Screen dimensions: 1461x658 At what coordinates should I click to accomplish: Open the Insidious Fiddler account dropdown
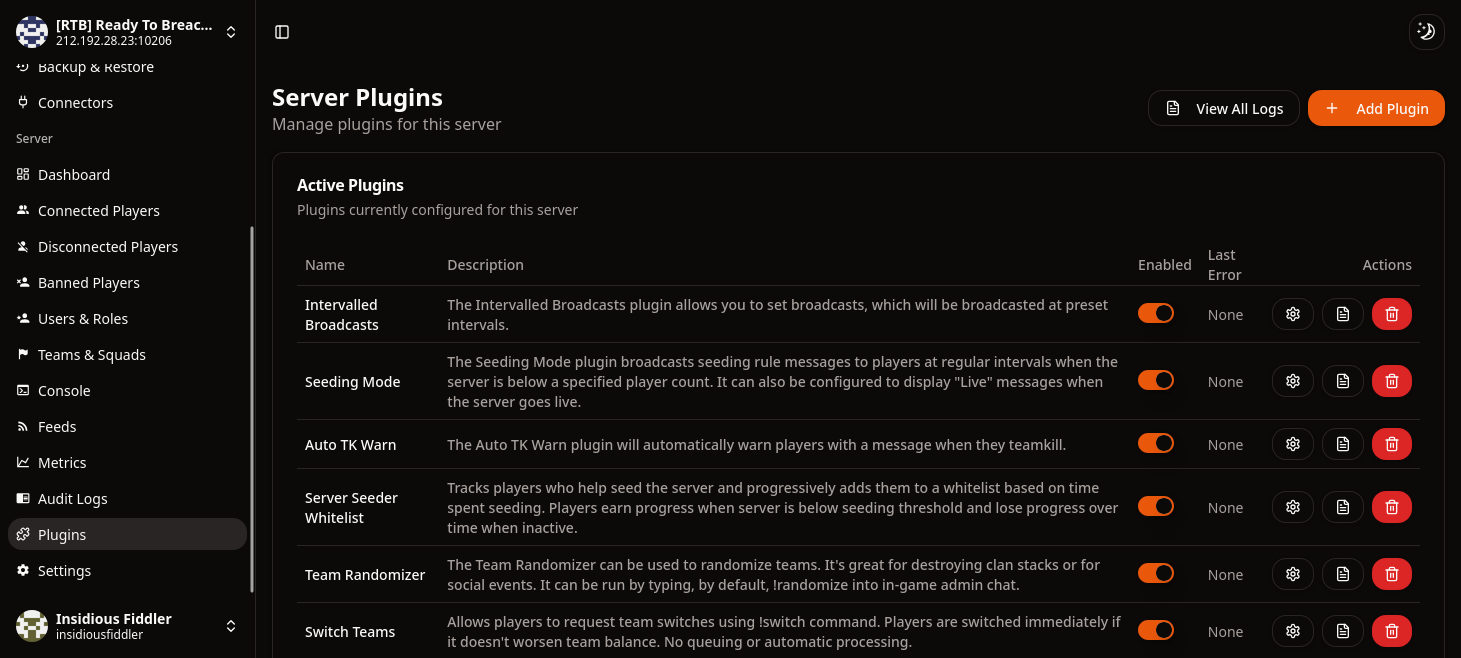pyautogui.click(x=231, y=625)
